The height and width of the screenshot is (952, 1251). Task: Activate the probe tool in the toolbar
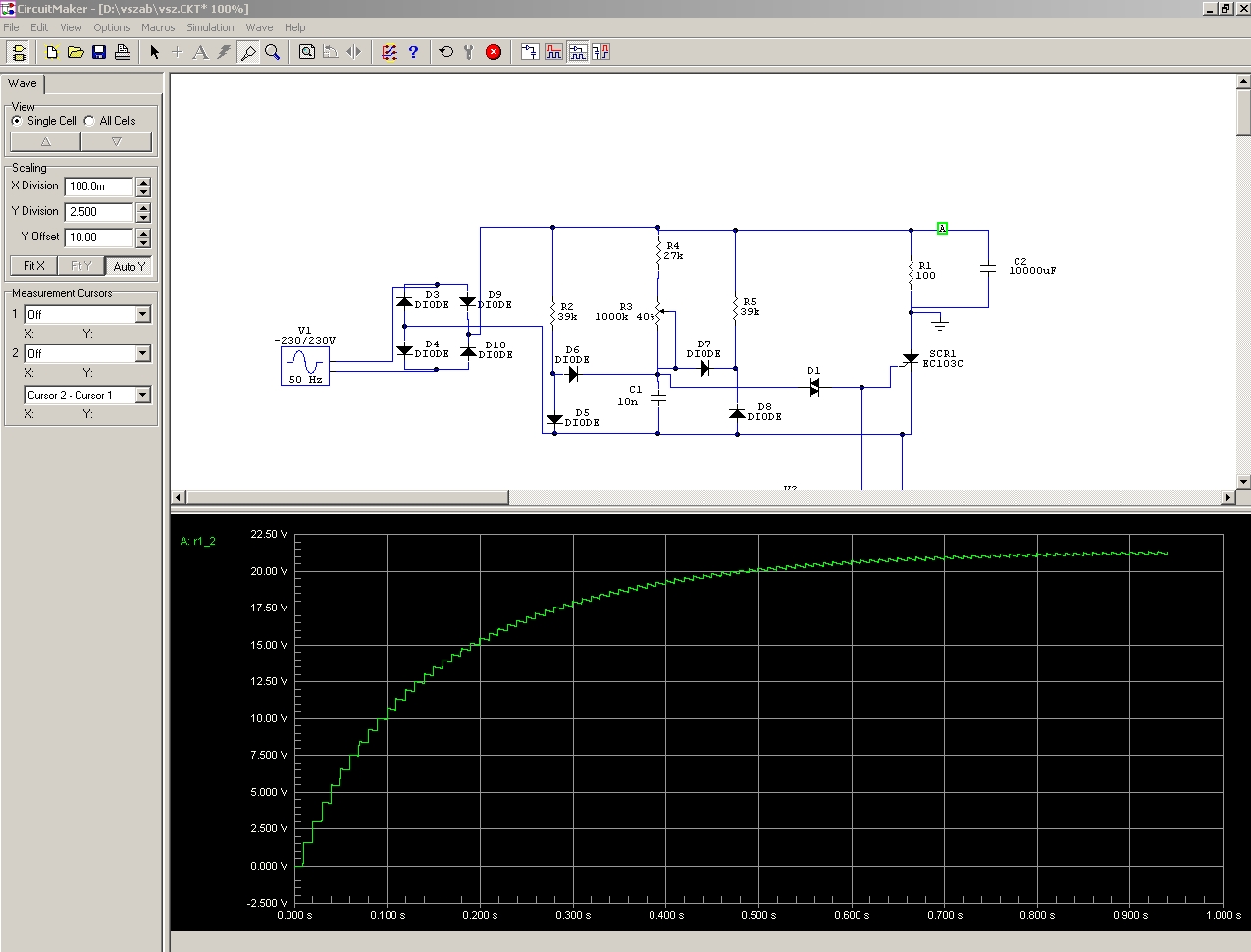click(248, 52)
